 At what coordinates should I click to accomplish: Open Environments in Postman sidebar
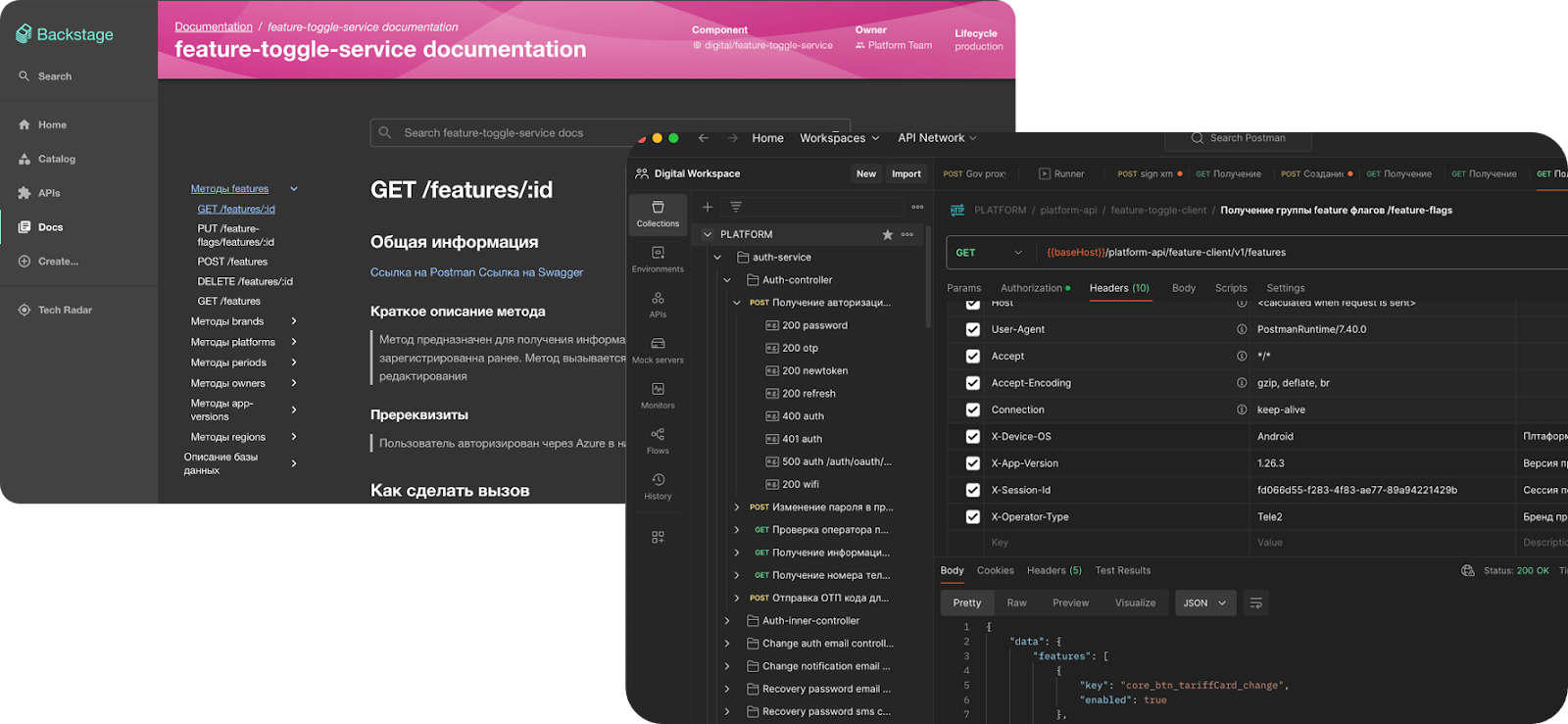658,260
